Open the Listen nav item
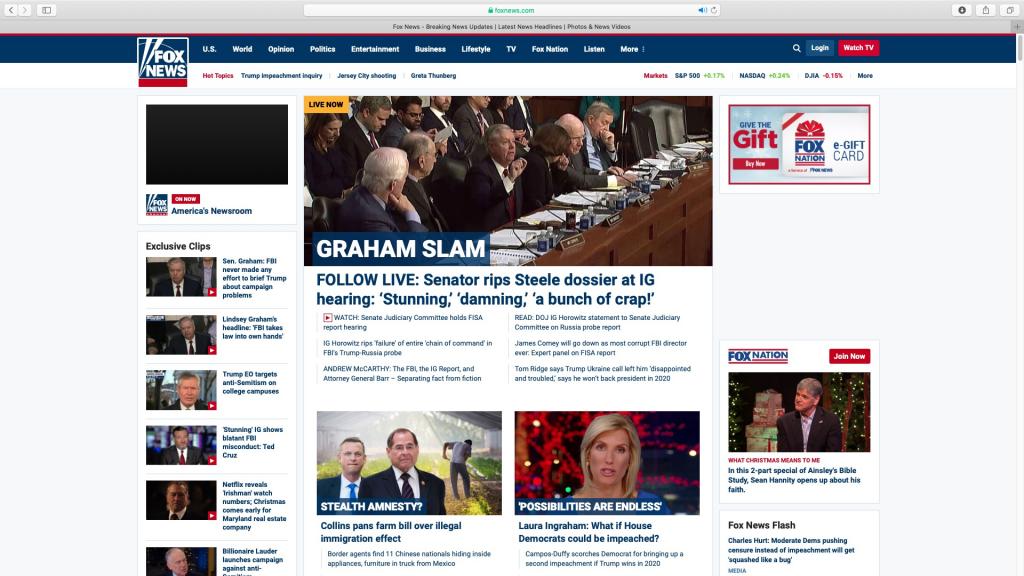Screen dimensions: 1024x576 click(x=594, y=49)
